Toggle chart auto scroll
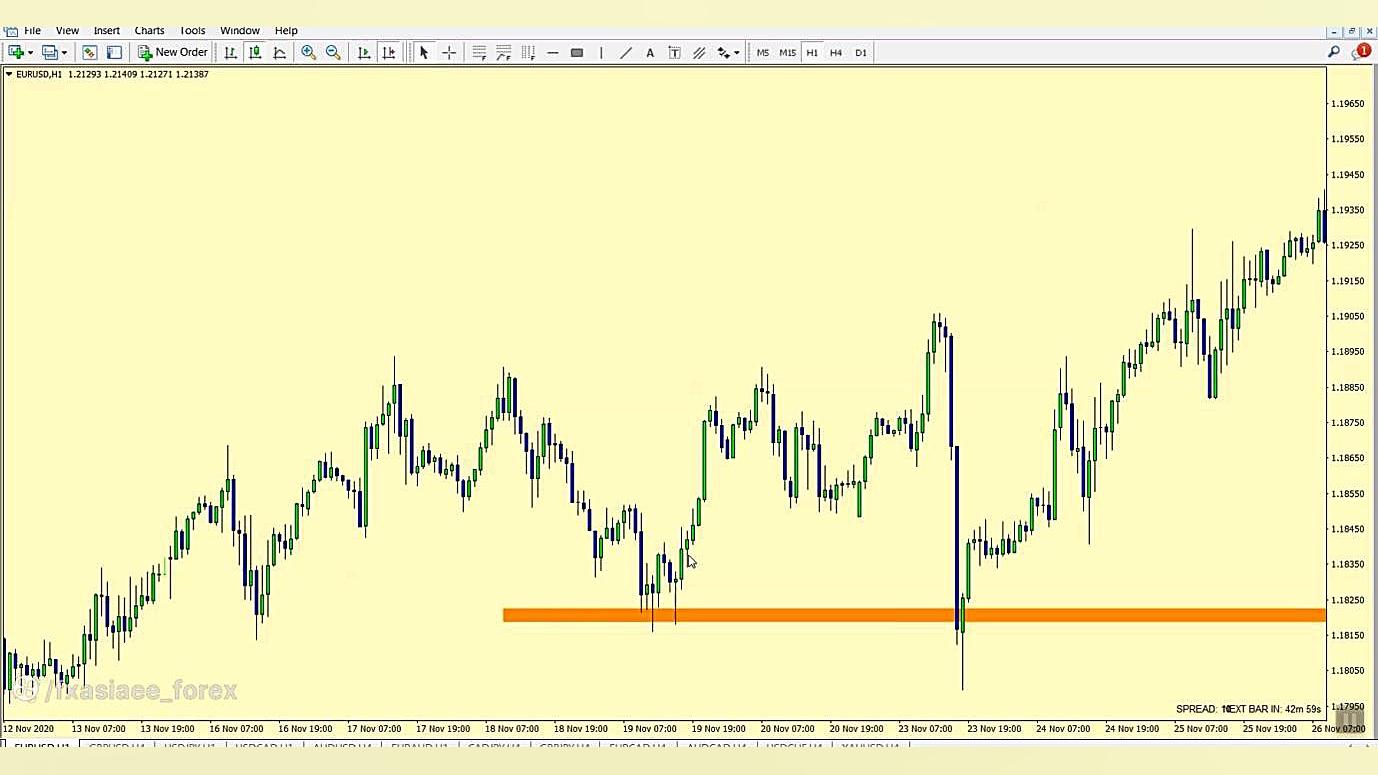1378x775 pixels. [x=364, y=52]
